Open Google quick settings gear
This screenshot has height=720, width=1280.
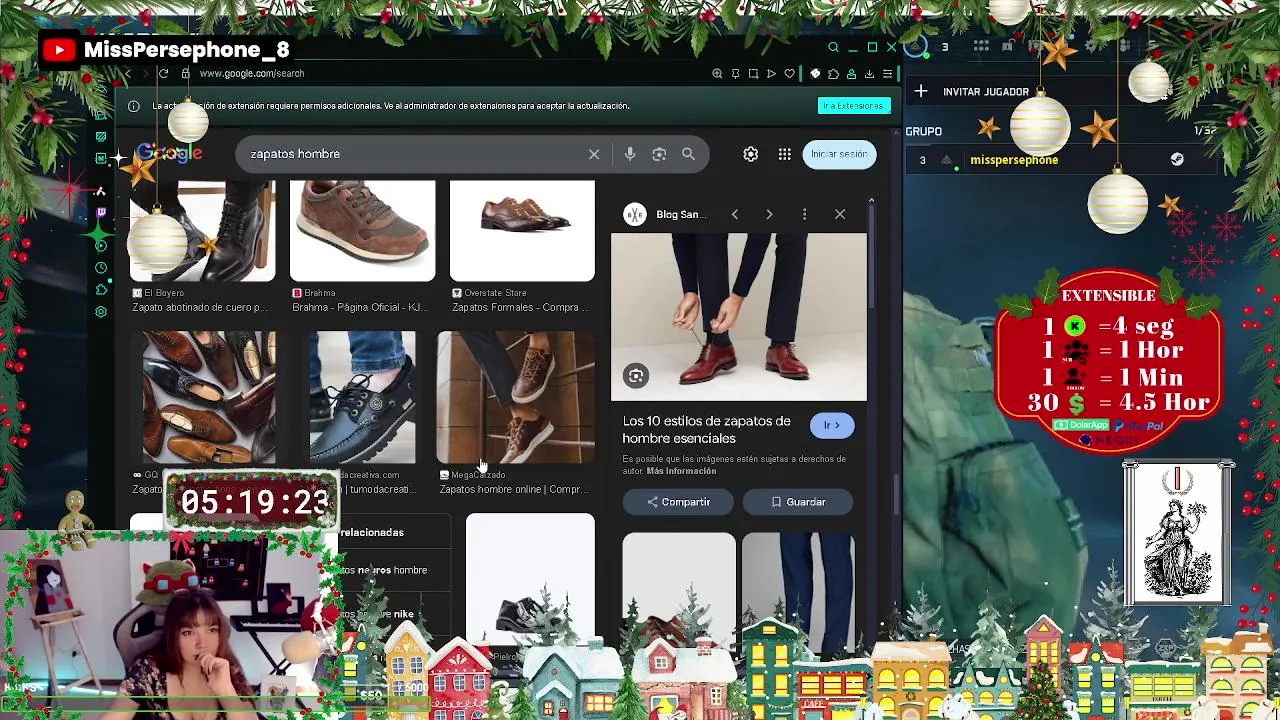click(x=751, y=154)
